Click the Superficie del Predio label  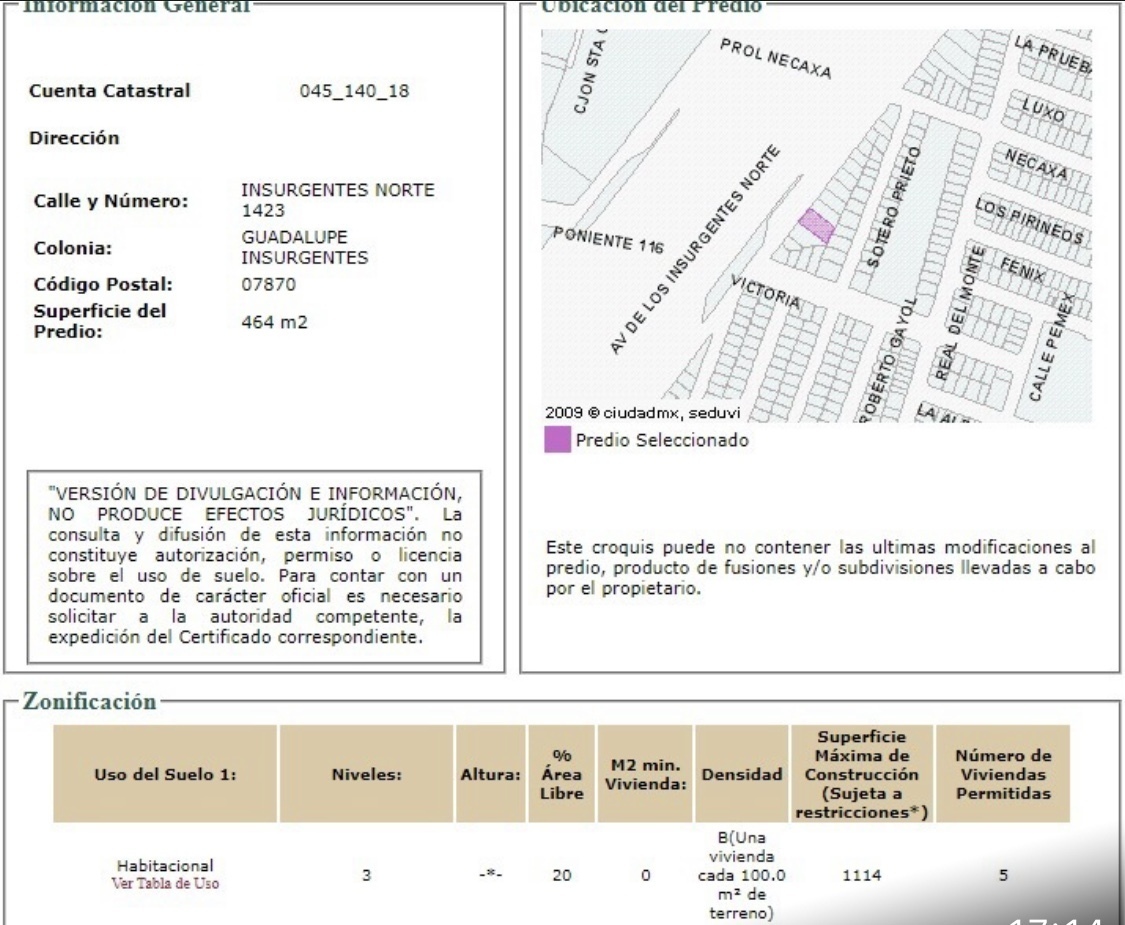(100, 321)
